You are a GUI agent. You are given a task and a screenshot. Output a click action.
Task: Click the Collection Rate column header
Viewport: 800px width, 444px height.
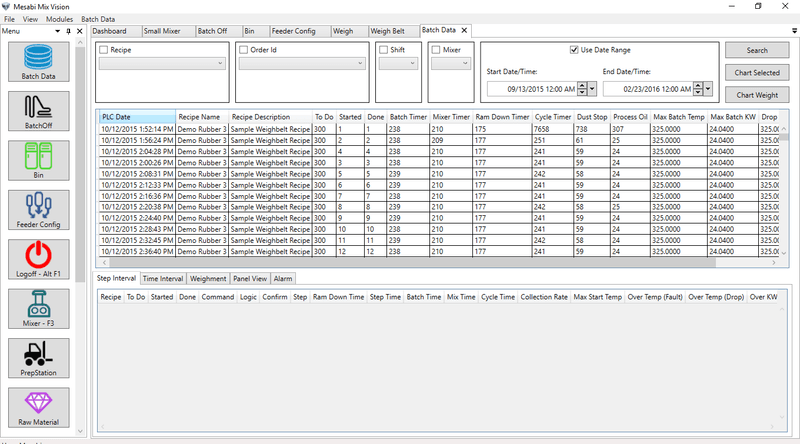point(544,297)
